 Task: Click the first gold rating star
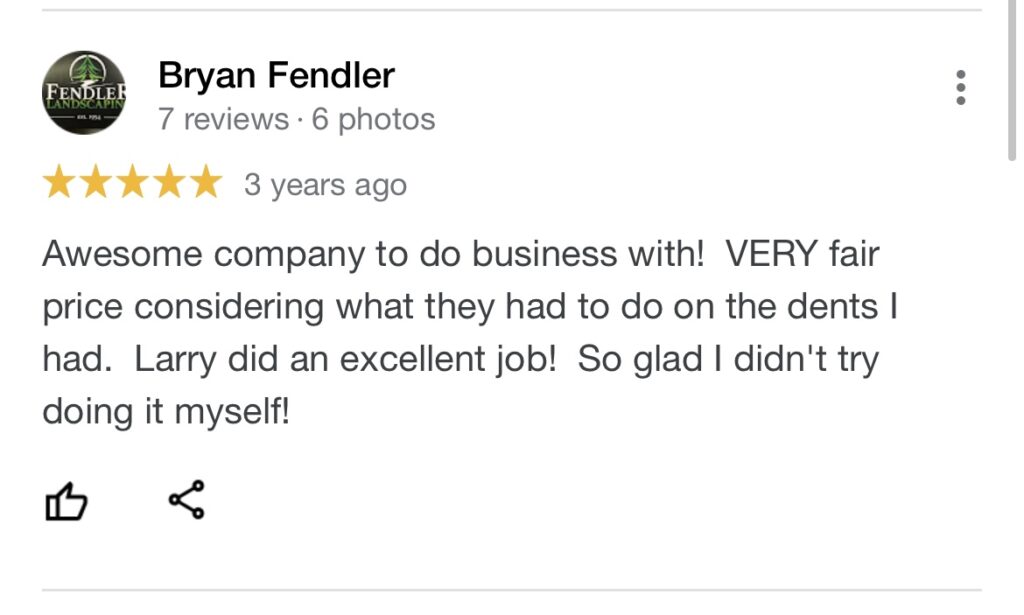coord(59,181)
